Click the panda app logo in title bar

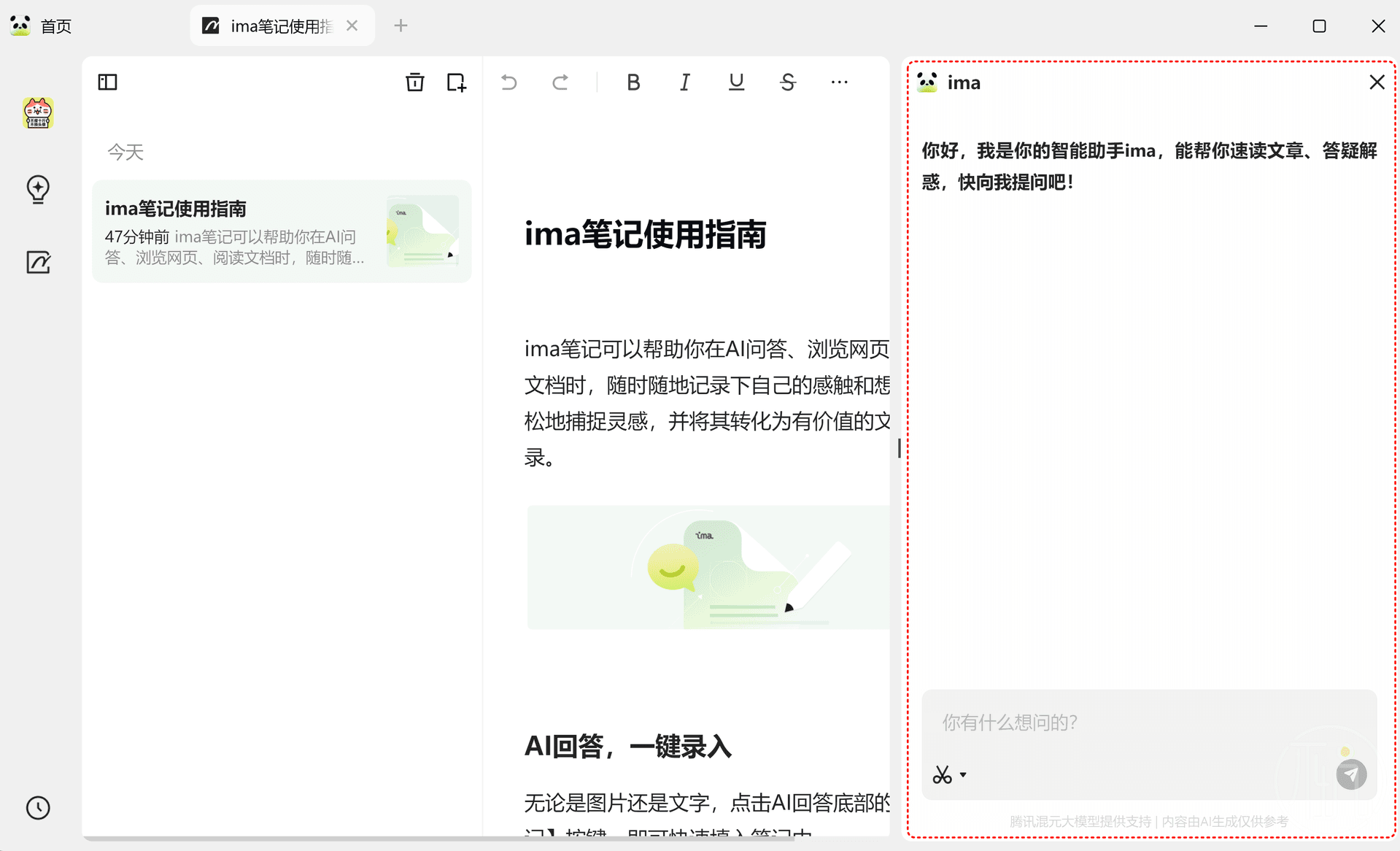[x=20, y=26]
